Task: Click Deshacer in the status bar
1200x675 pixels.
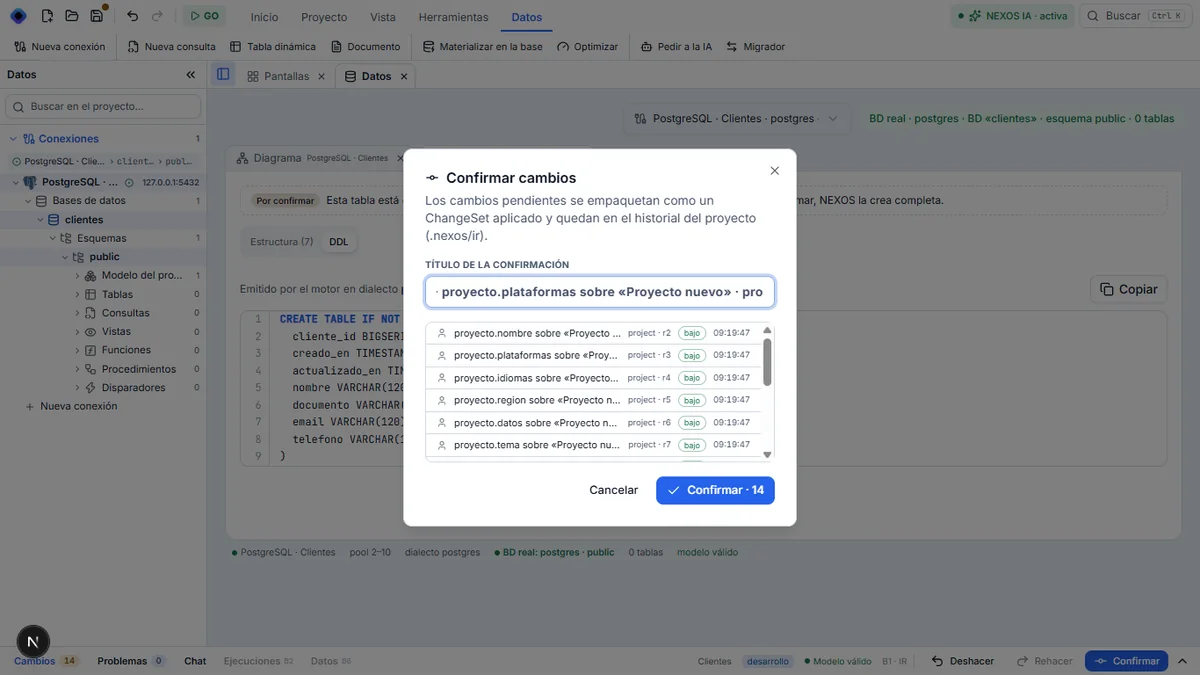Action: (x=963, y=661)
